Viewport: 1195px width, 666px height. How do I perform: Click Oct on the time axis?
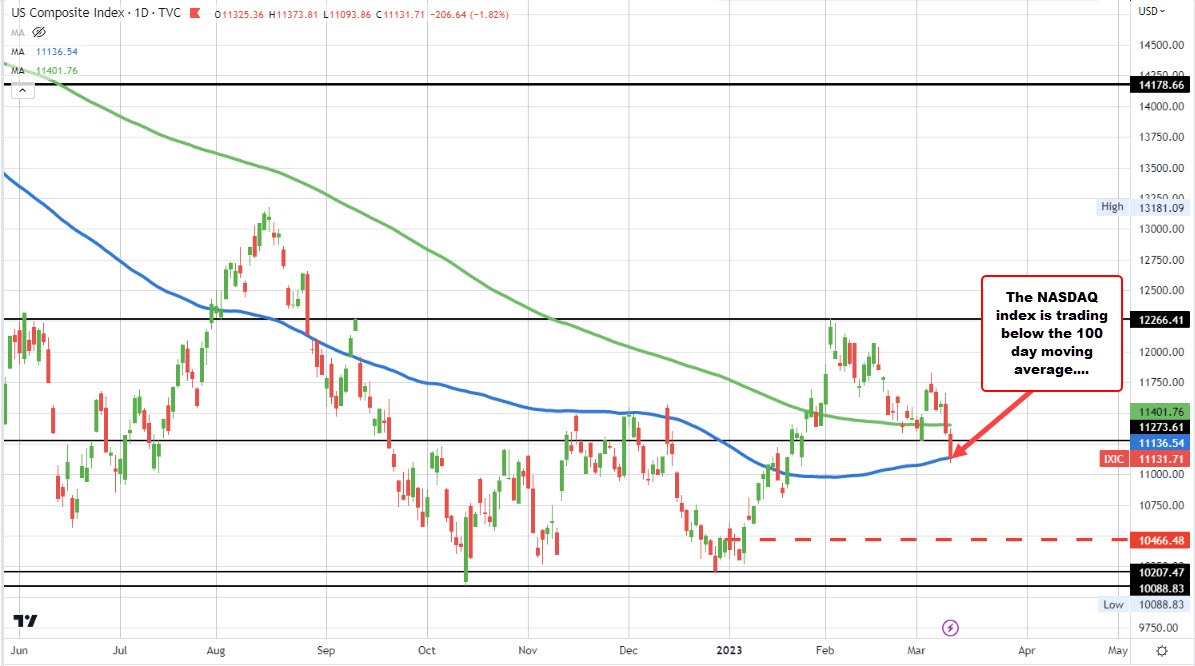pos(427,650)
